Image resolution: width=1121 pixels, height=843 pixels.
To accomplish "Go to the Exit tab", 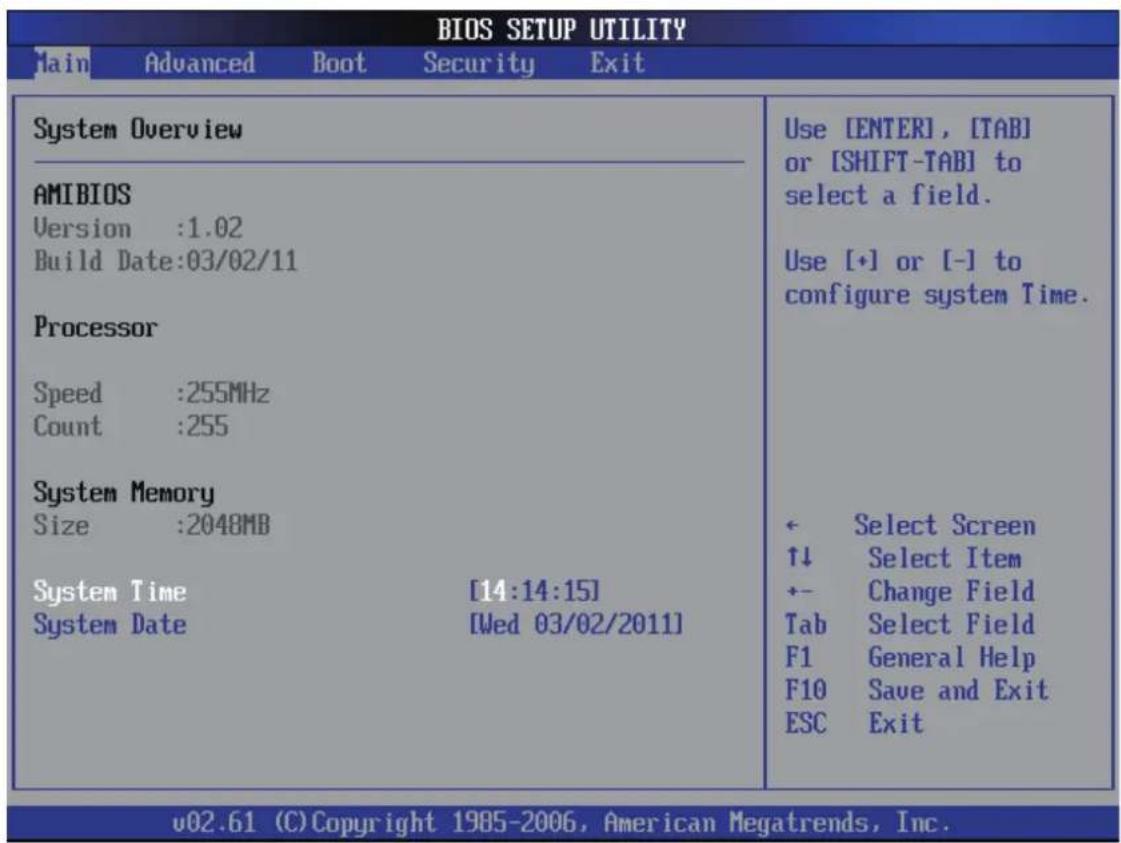I will 617,63.
